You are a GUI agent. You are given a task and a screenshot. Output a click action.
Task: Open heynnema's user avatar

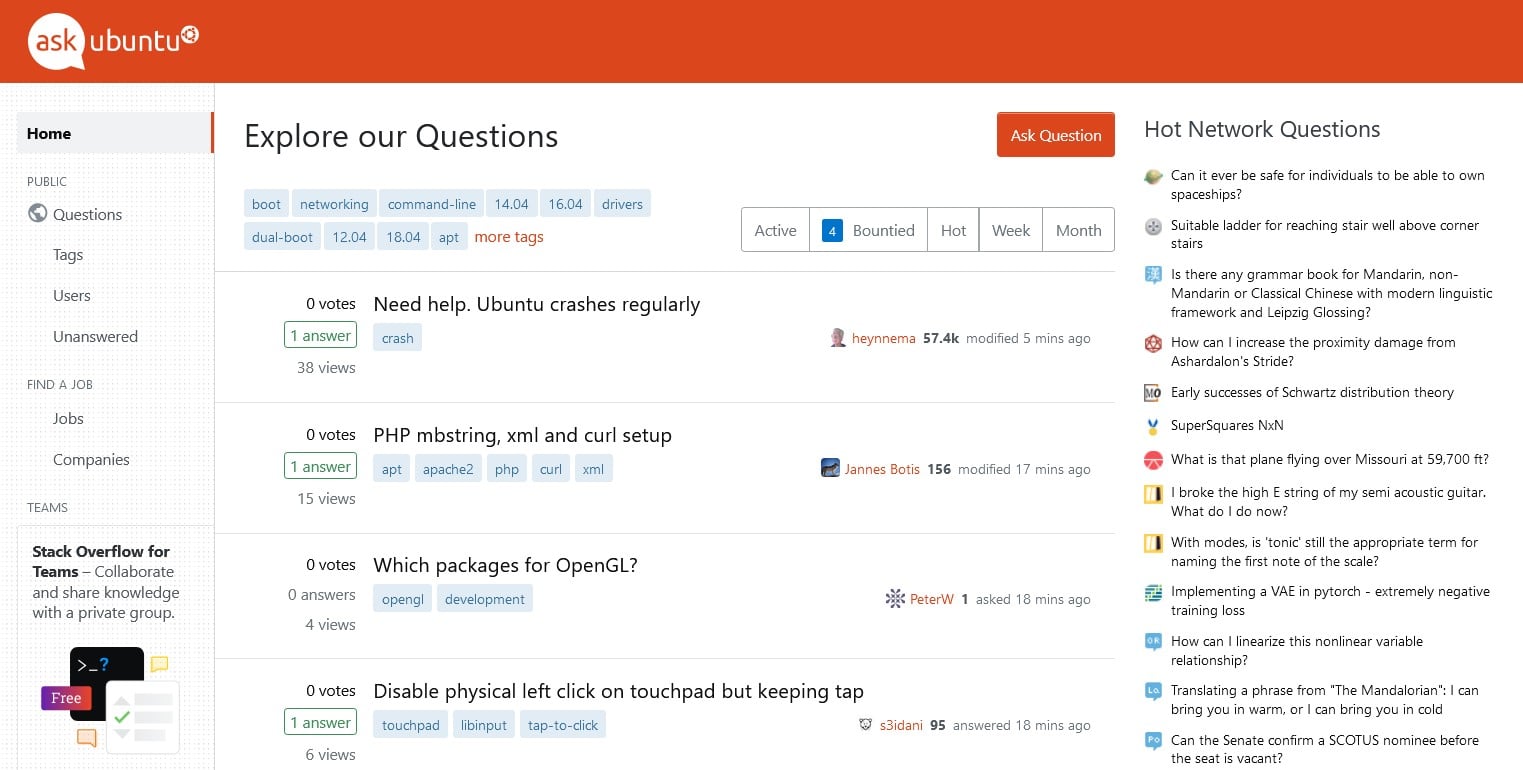tap(838, 338)
